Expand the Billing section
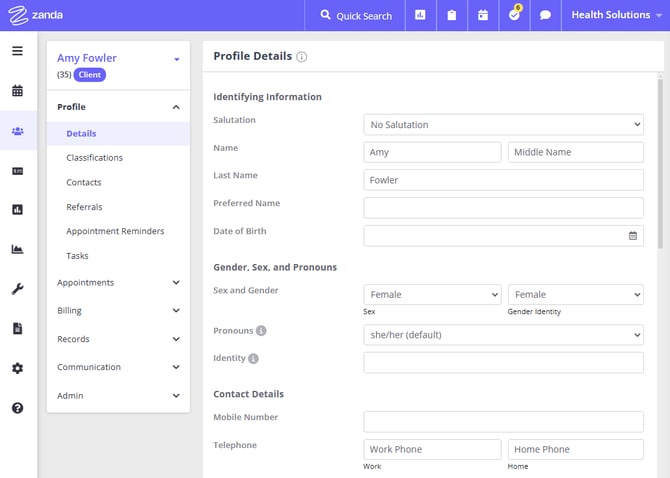Image resolution: width=670 pixels, height=478 pixels. tap(118, 311)
